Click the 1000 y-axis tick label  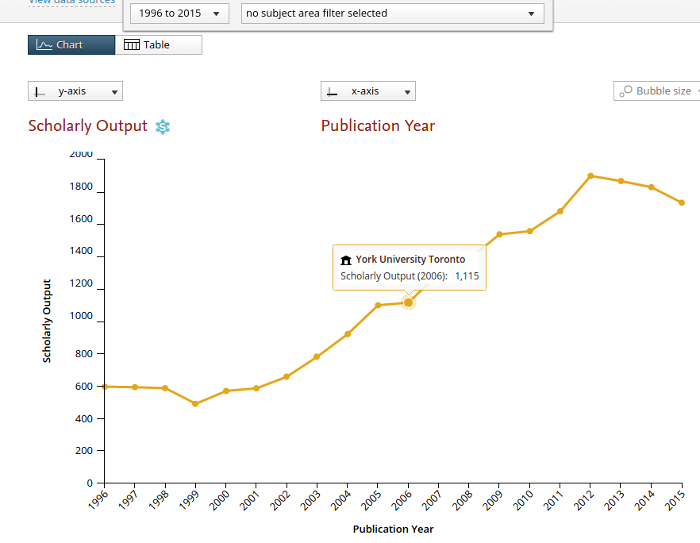81,316
